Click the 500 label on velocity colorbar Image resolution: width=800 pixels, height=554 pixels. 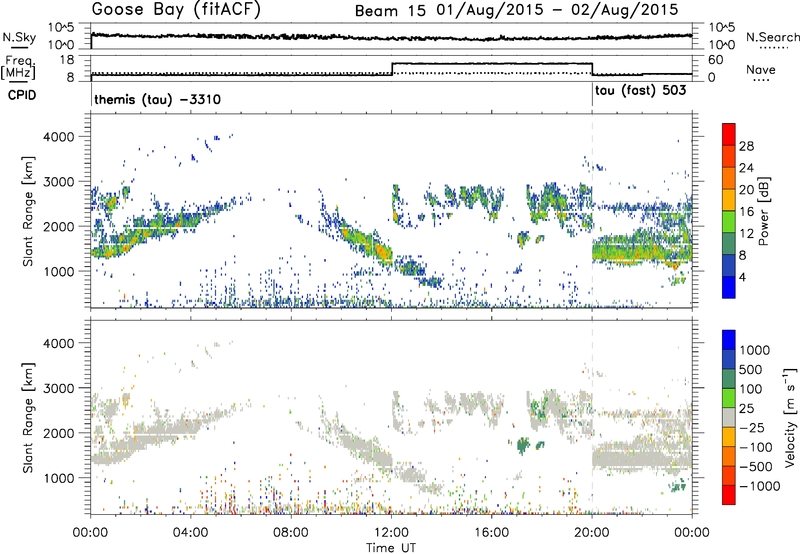750,370
